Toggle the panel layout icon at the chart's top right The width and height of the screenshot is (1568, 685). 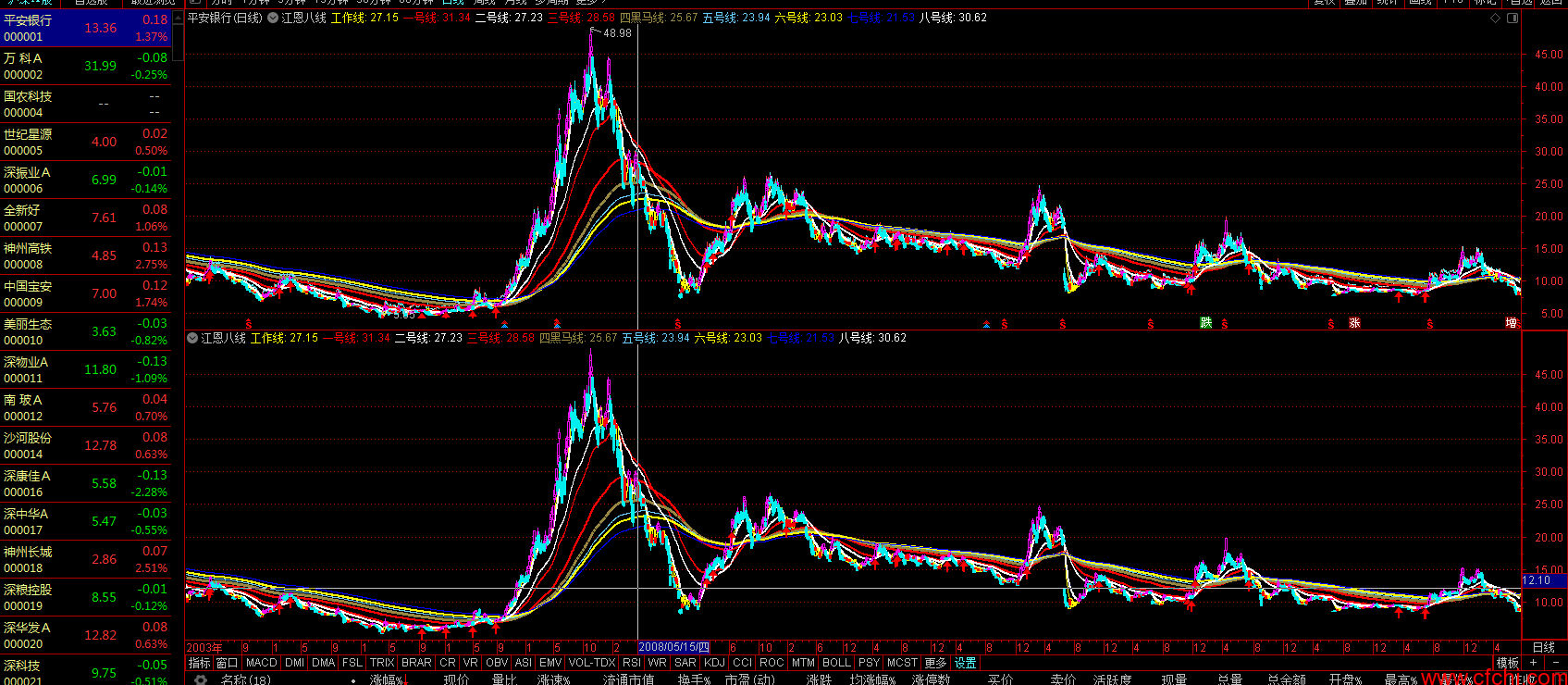1512,18
